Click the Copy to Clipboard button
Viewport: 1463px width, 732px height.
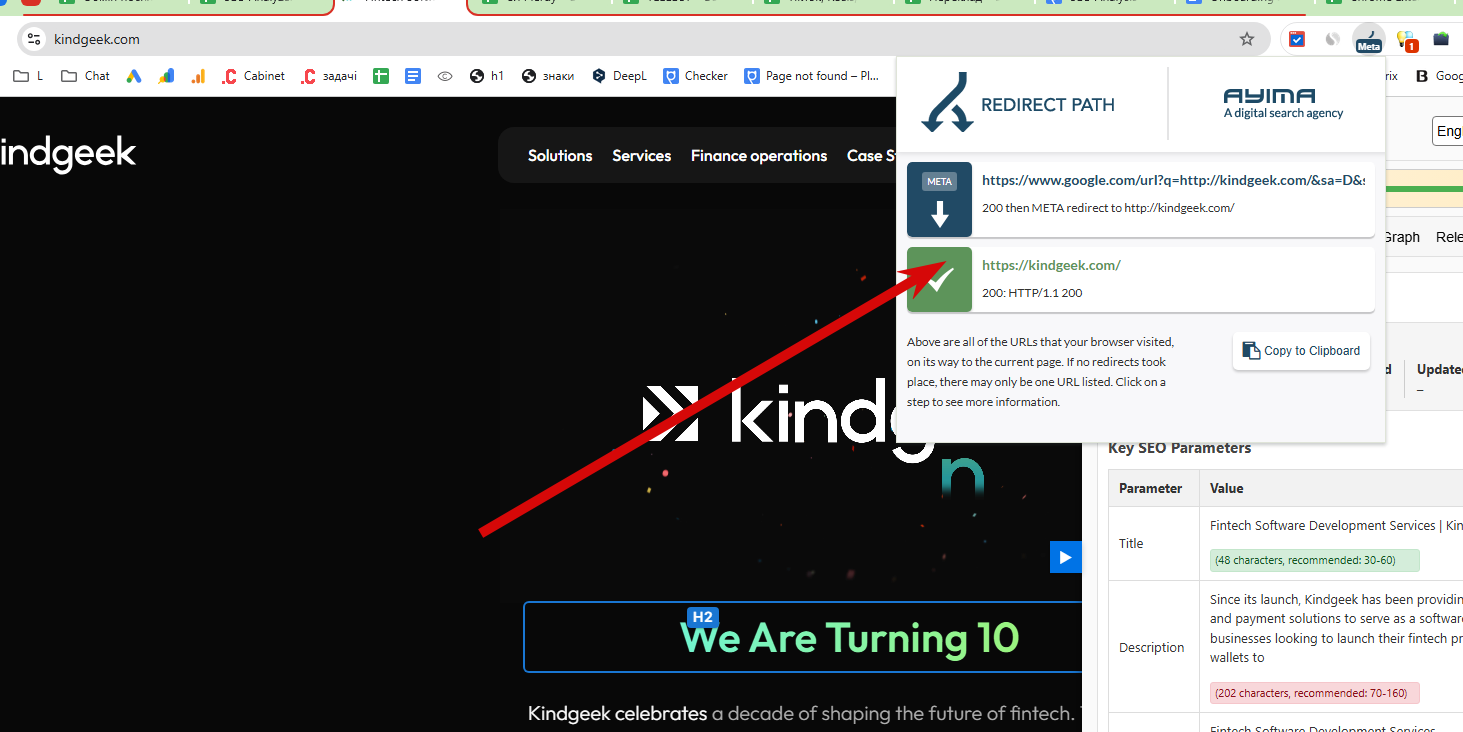point(1301,351)
